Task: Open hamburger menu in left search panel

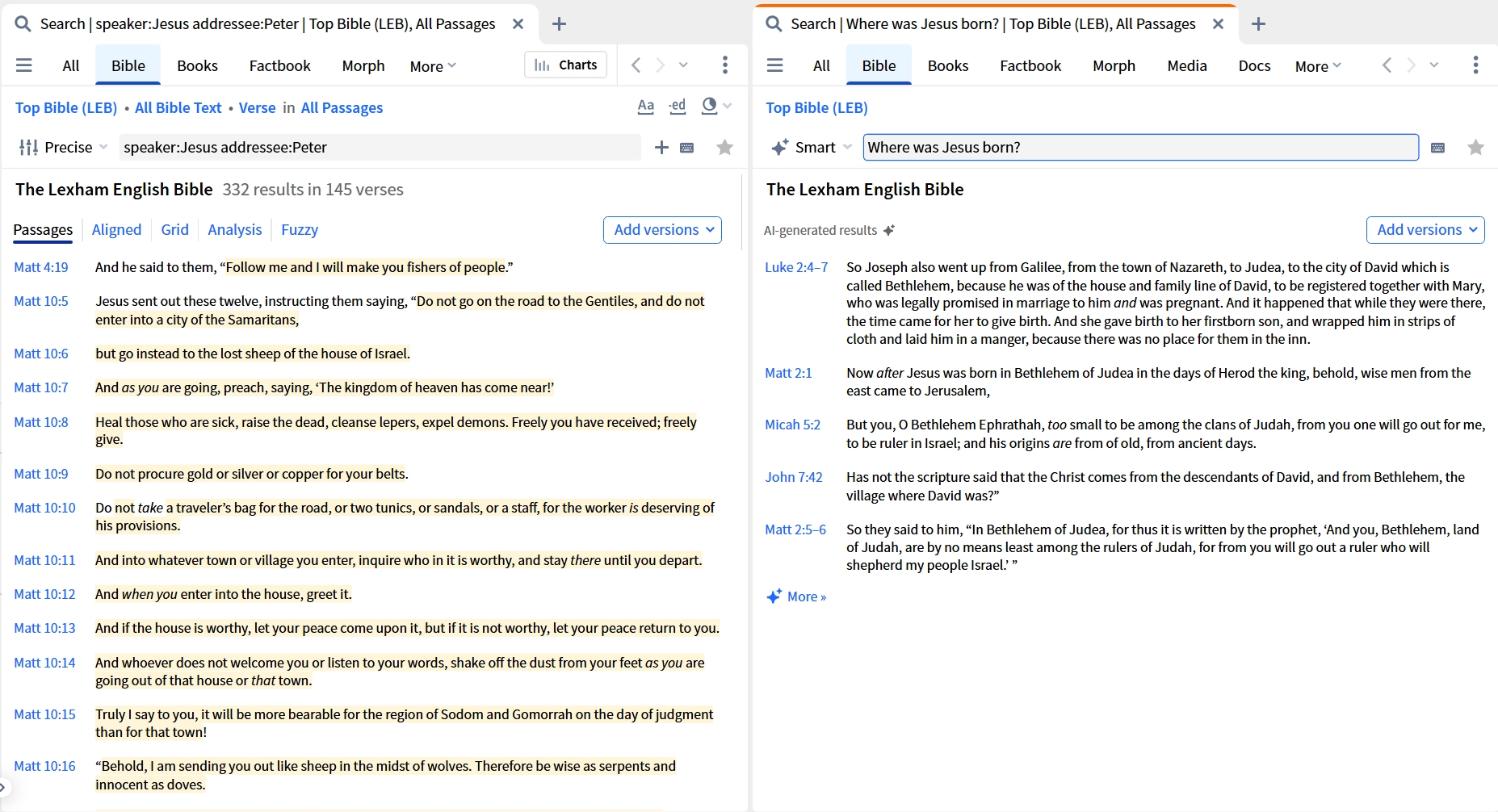Action: pos(24,65)
